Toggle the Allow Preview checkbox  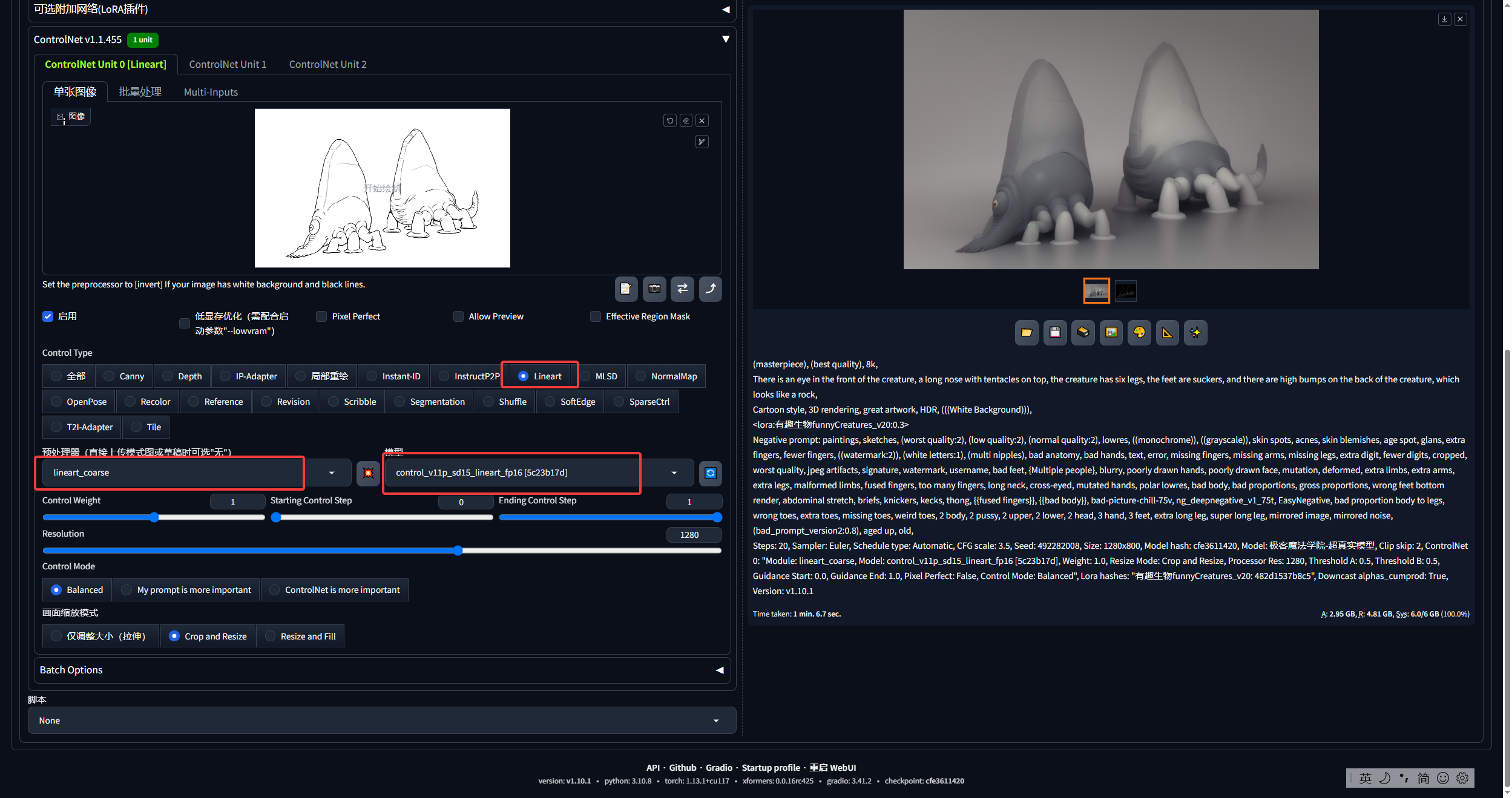[458, 316]
